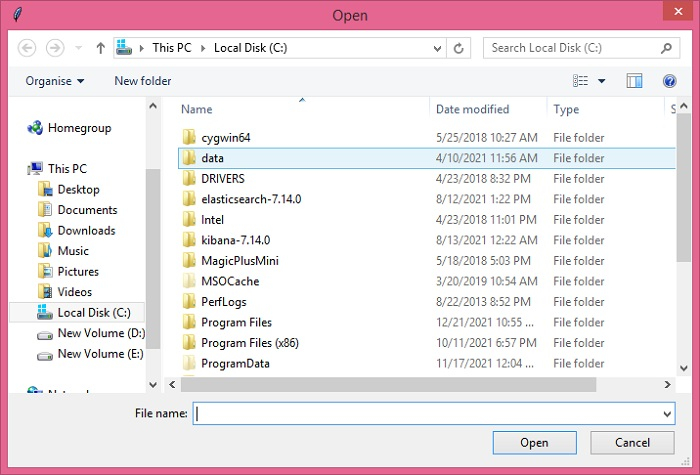Image resolution: width=700 pixels, height=475 pixels.
Task: Open the more view options dropdown
Action: point(601,81)
